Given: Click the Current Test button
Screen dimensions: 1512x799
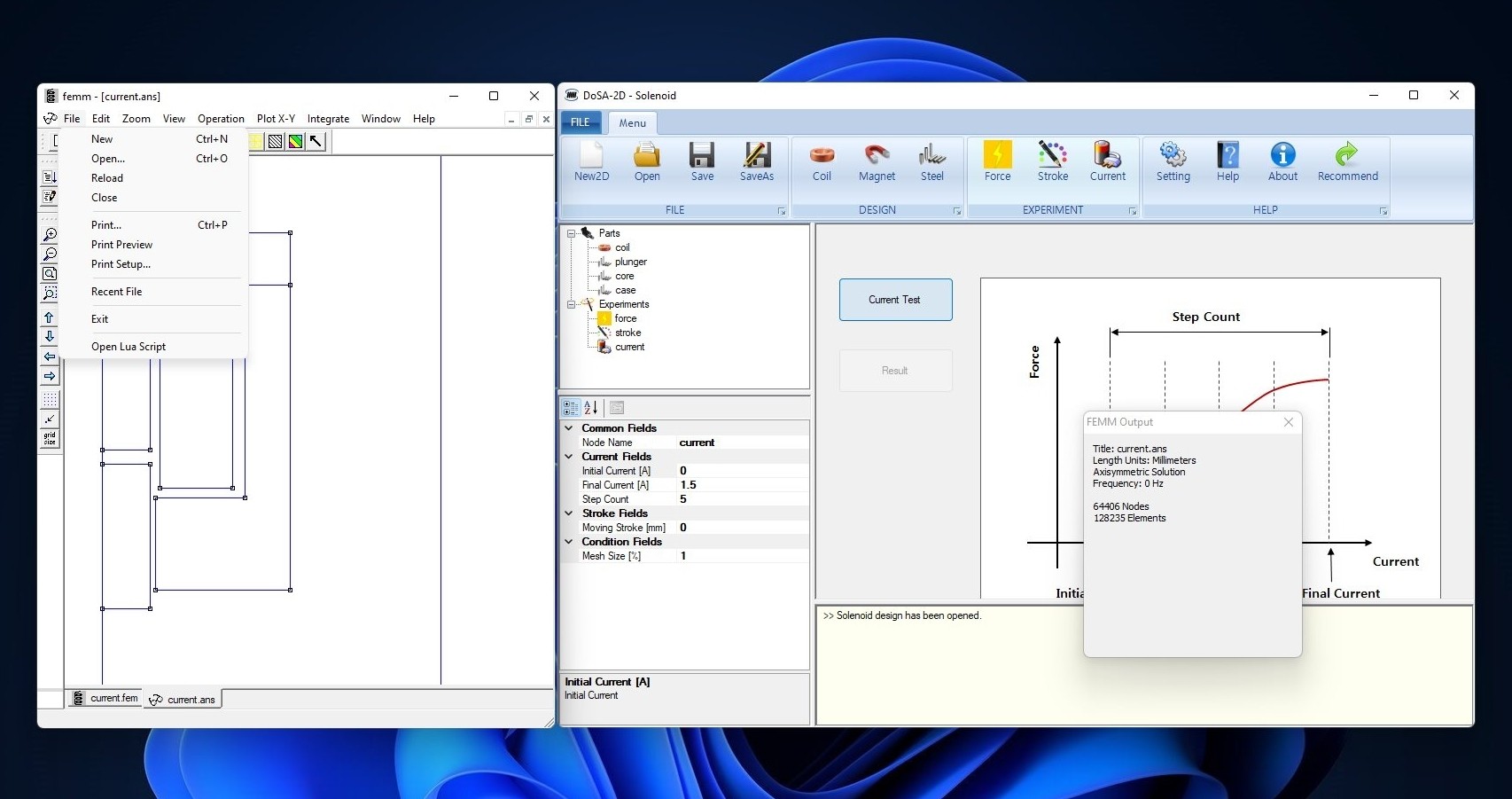Looking at the screenshot, I should (x=895, y=300).
